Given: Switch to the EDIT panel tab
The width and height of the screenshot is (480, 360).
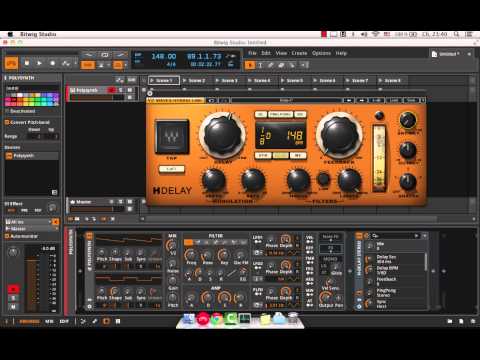Looking at the screenshot, I should pyautogui.click(x=64, y=321).
